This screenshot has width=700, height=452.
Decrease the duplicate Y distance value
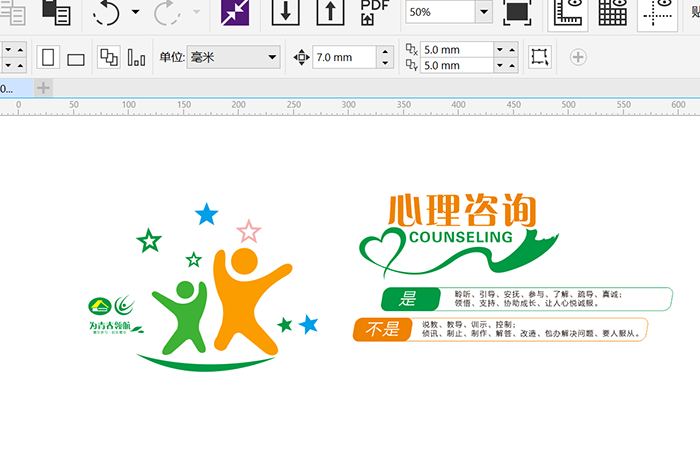[x=500, y=65]
